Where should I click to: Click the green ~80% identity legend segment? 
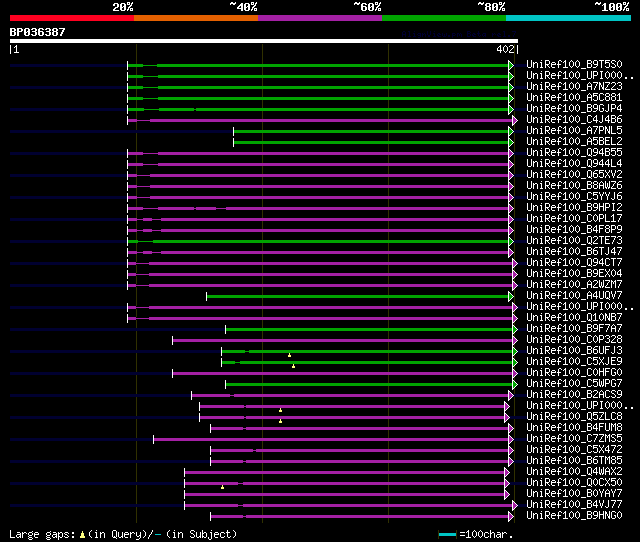point(444,18)
